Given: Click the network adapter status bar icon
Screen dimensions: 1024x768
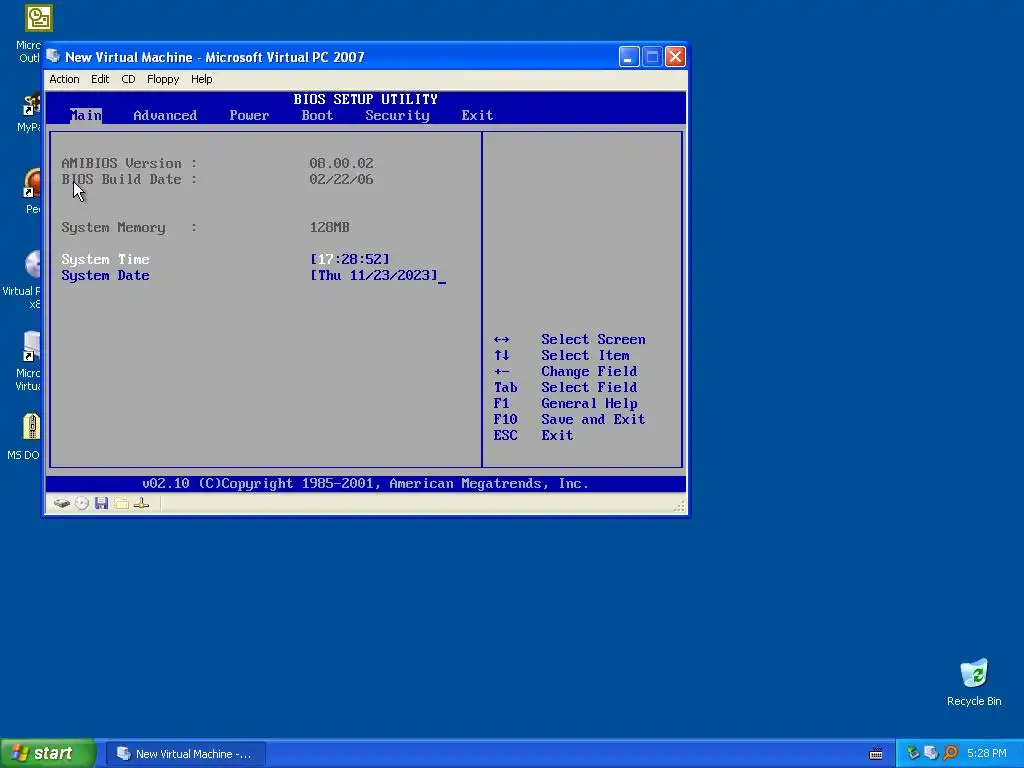Looking at the screenshot, I should point(141,503).
